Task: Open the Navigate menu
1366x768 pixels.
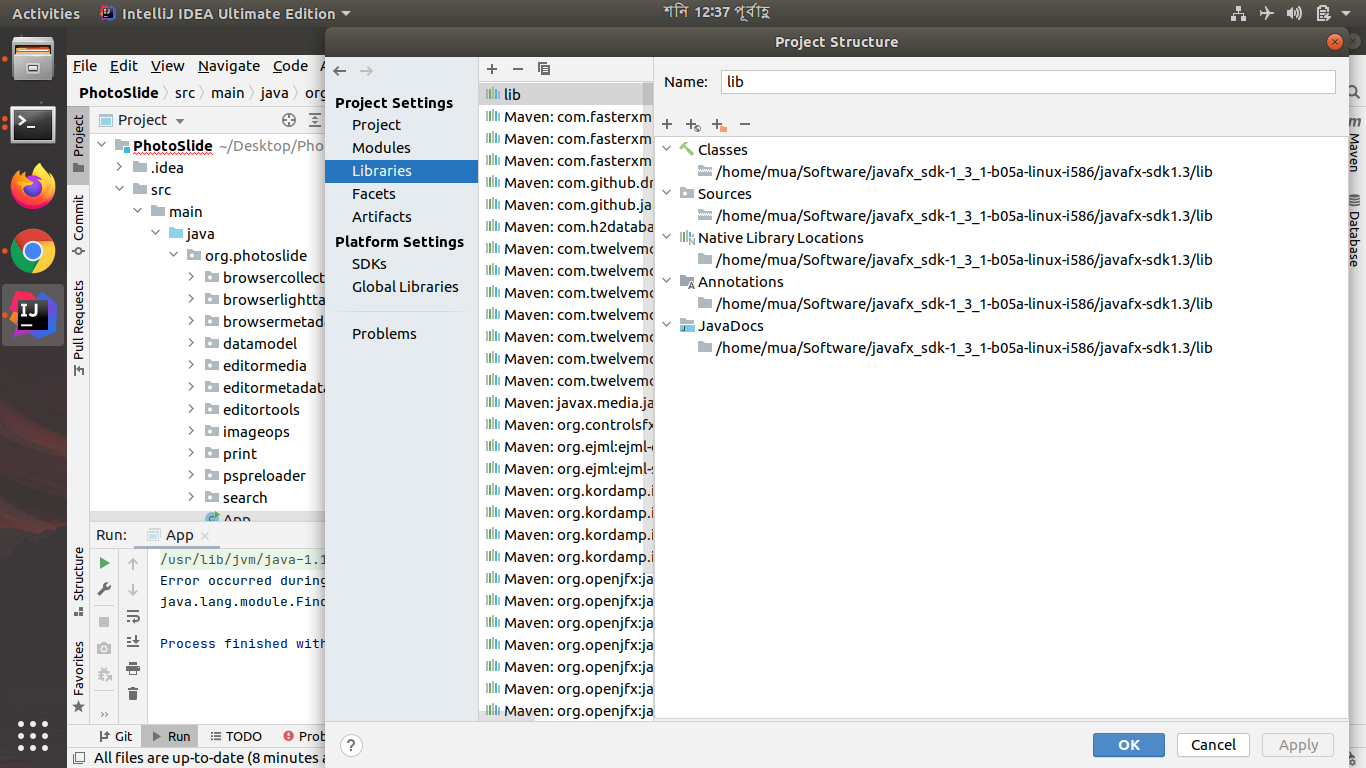Action: (229, 66)
